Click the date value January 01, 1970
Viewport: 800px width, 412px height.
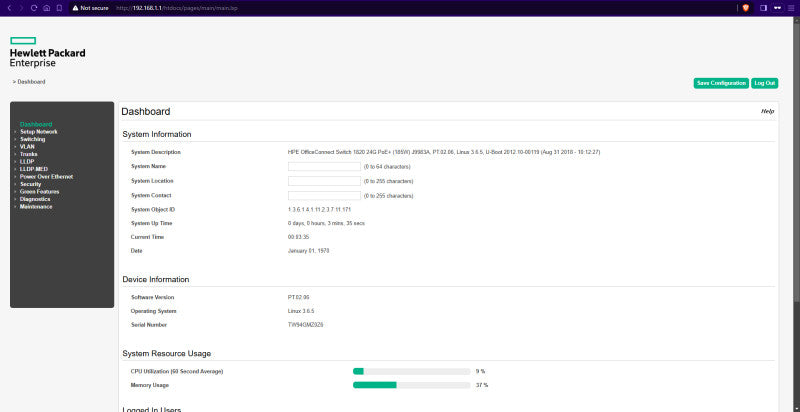pyautogui.click(x=308, y=251)
